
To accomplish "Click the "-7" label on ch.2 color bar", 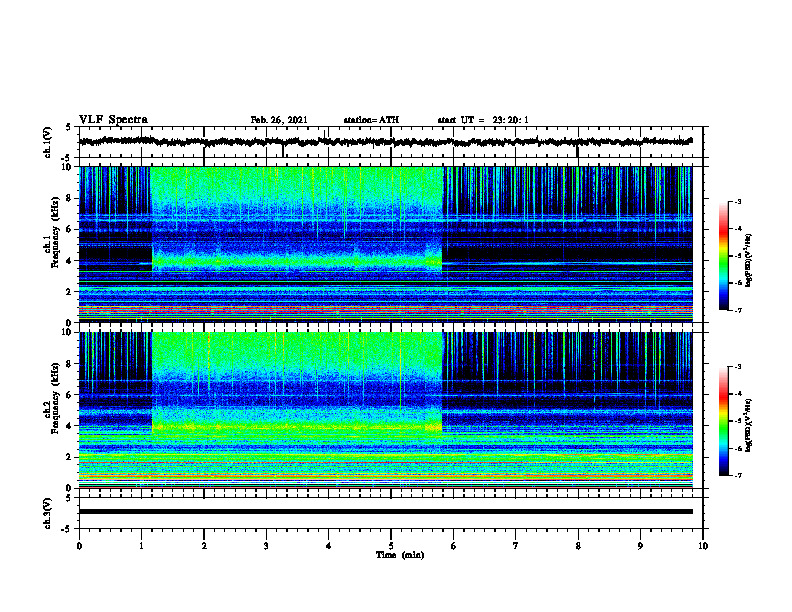I will (x=738, y=475).
